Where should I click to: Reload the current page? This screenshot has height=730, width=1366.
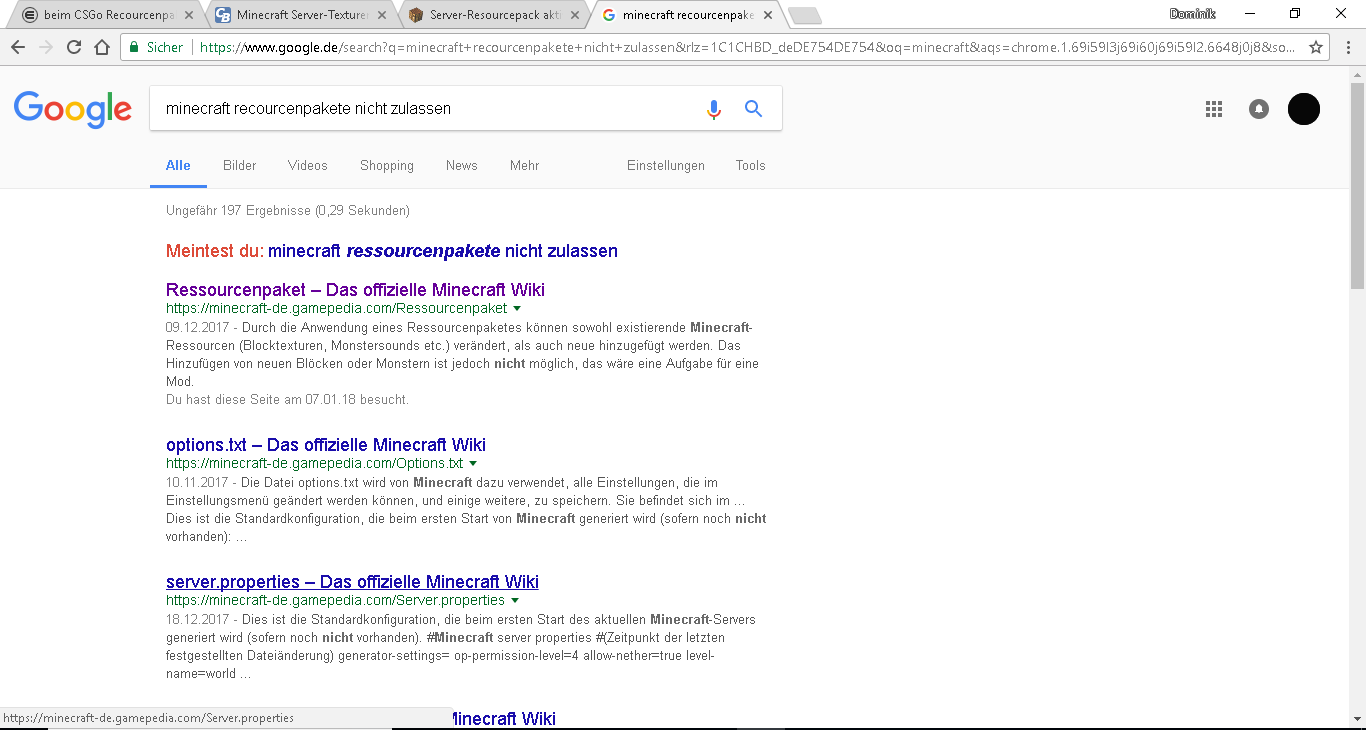(74, 47)
